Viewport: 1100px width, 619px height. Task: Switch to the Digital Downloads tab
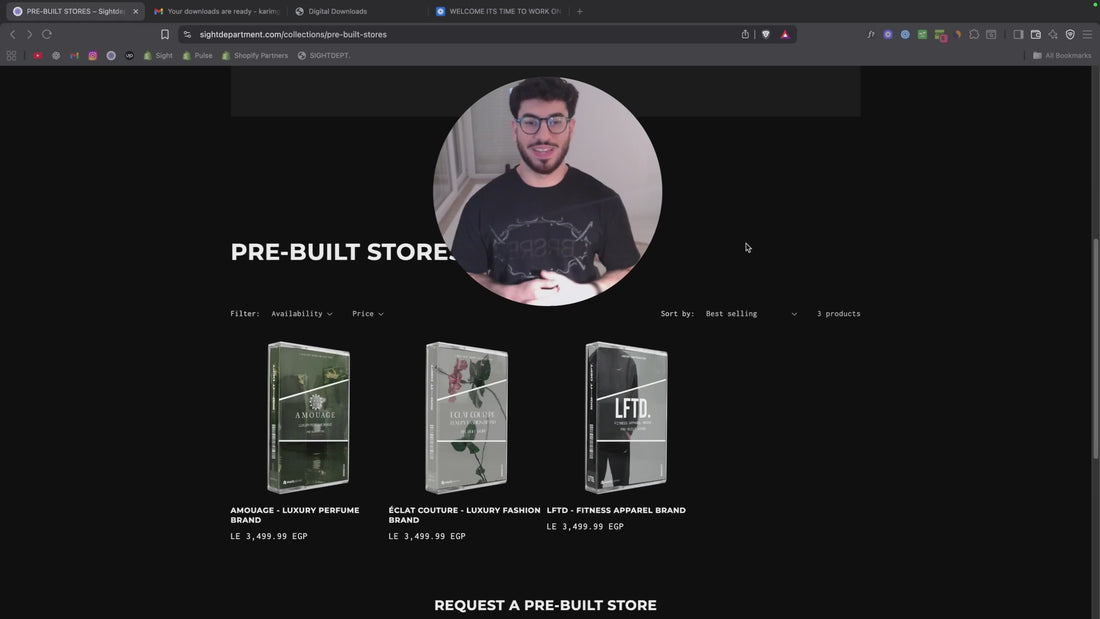click(x=337, y=12)
